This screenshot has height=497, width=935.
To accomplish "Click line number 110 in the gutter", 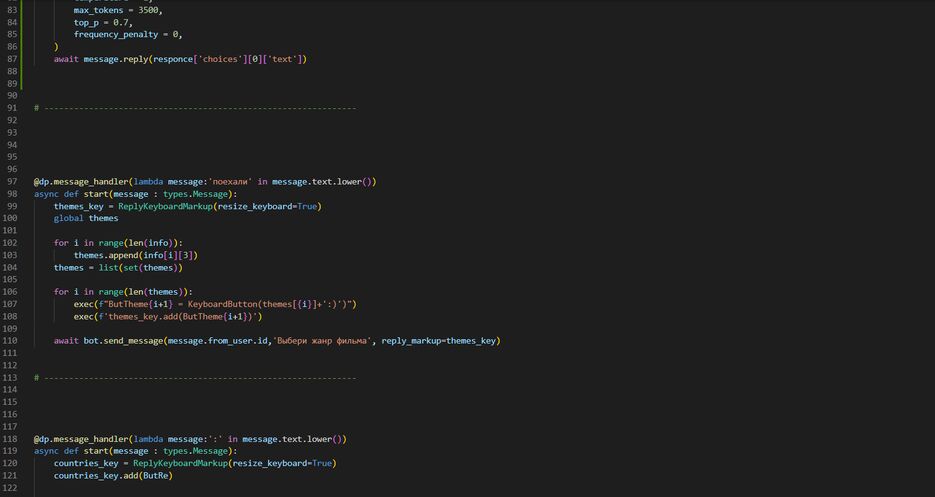I will (11, 341).
